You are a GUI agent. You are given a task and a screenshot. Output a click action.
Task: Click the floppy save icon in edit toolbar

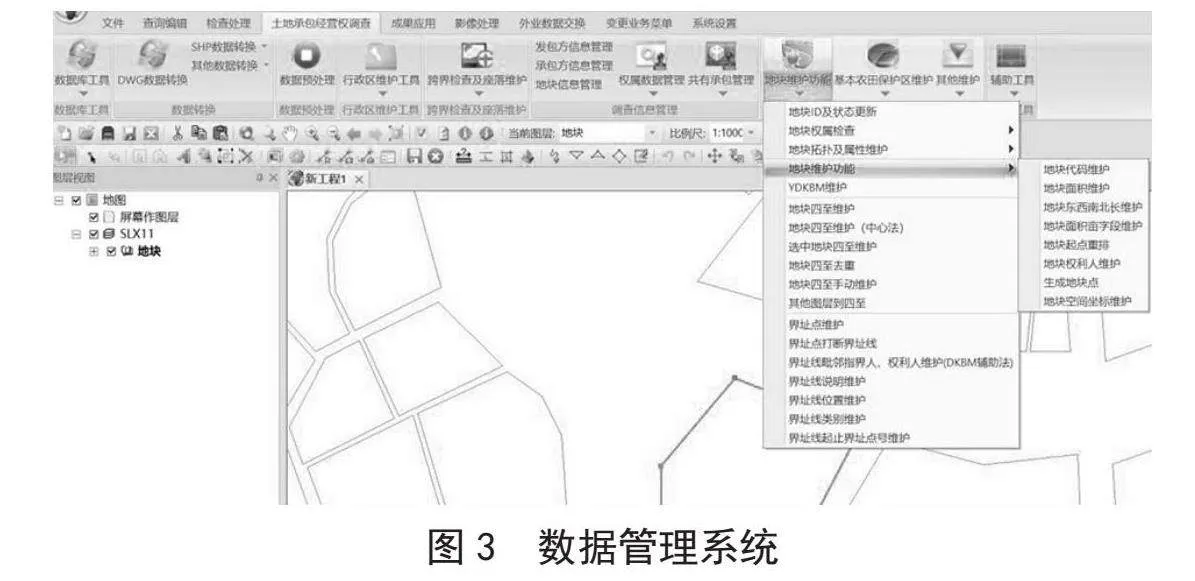pos(414,156)
